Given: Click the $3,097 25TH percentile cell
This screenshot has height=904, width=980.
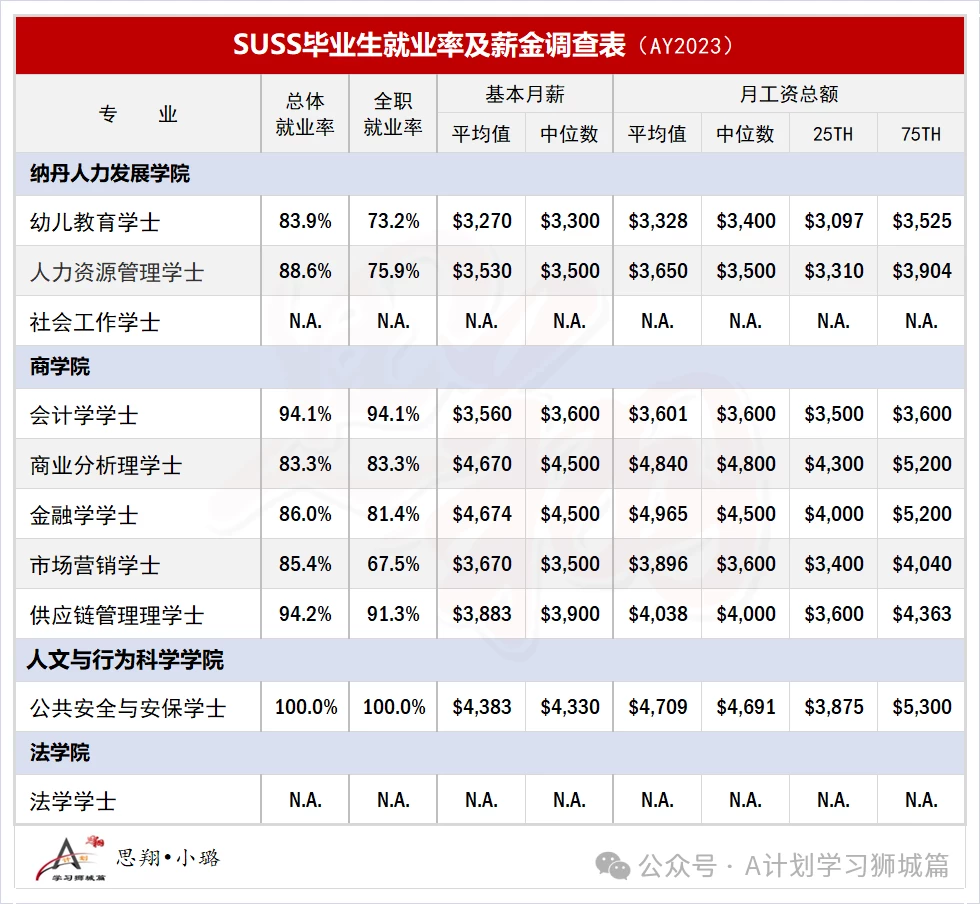Looking at the screenshot, I should tap(833, 221).
